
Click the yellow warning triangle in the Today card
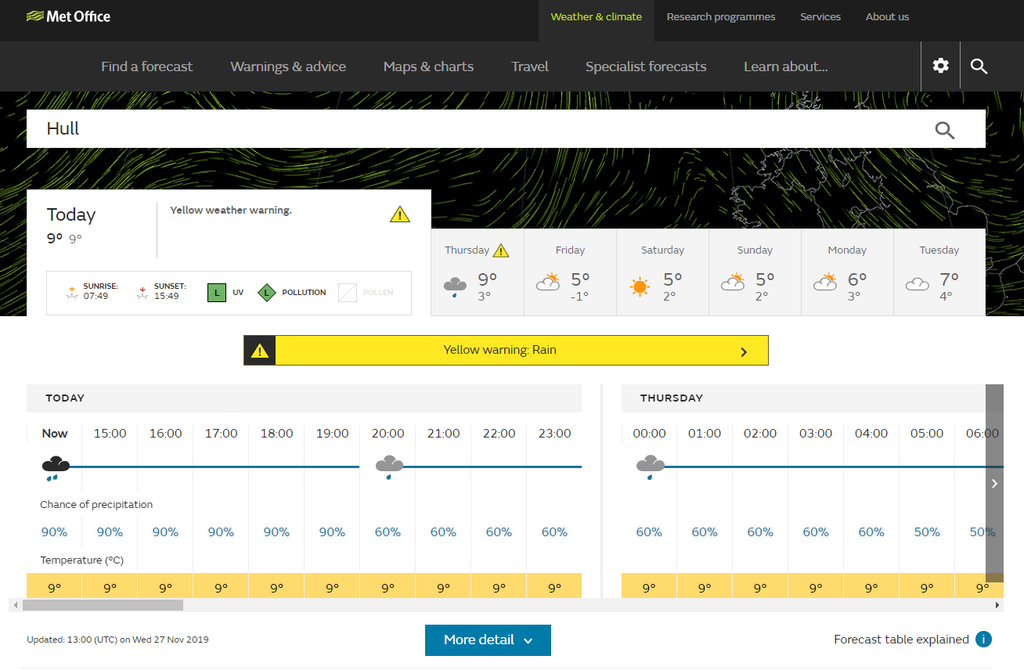click(400, 214)
